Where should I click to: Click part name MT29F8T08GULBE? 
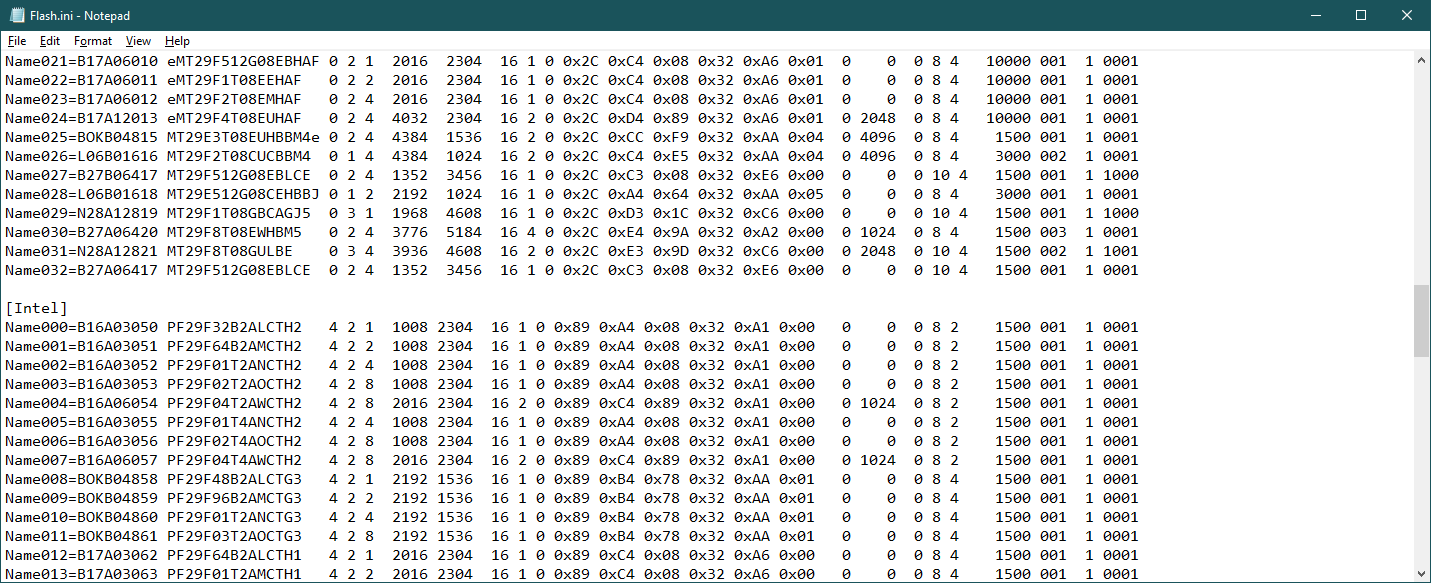coord(230,251)
